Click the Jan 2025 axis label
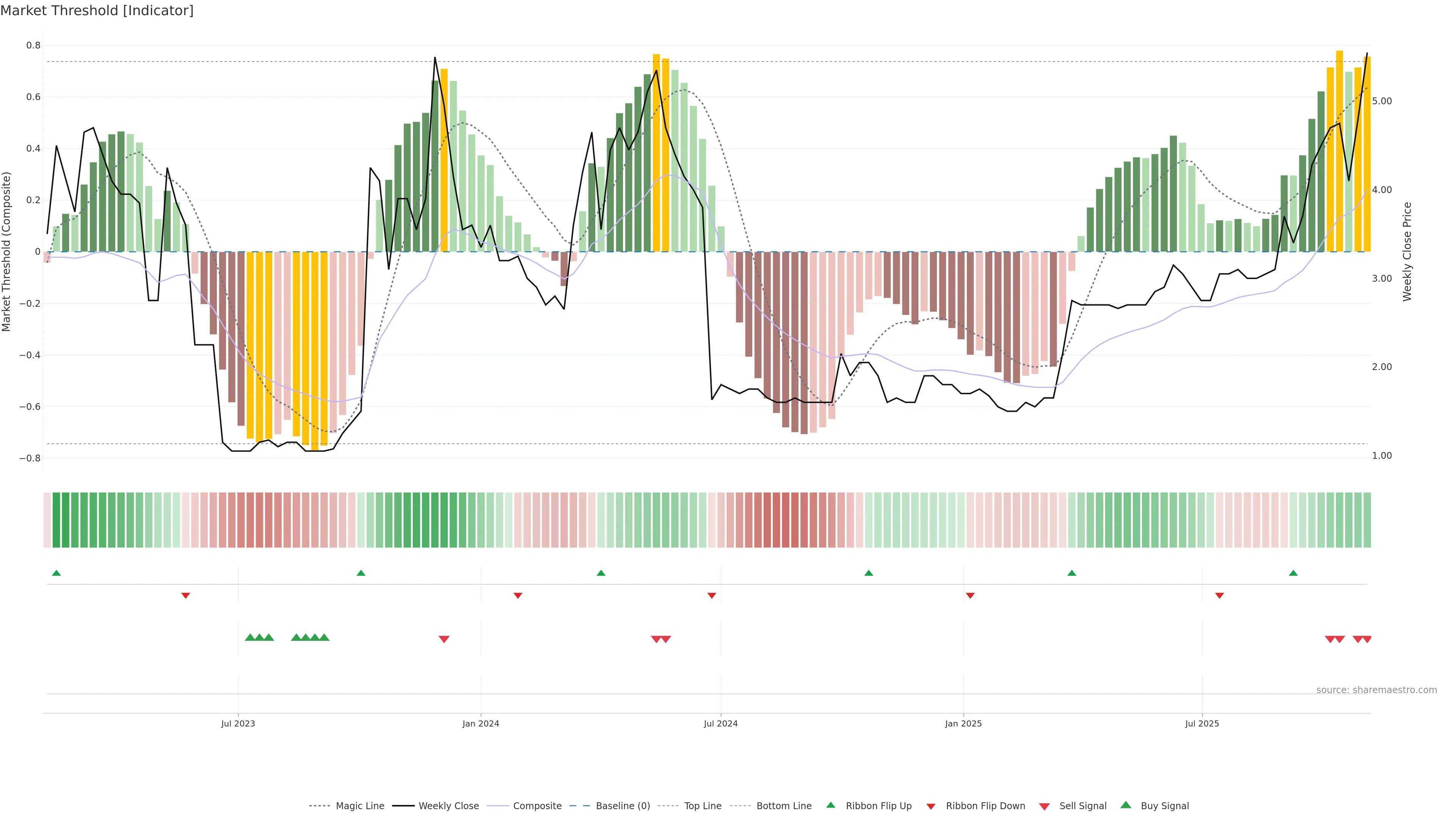The image size is (1456, 819). coord(963,723)
